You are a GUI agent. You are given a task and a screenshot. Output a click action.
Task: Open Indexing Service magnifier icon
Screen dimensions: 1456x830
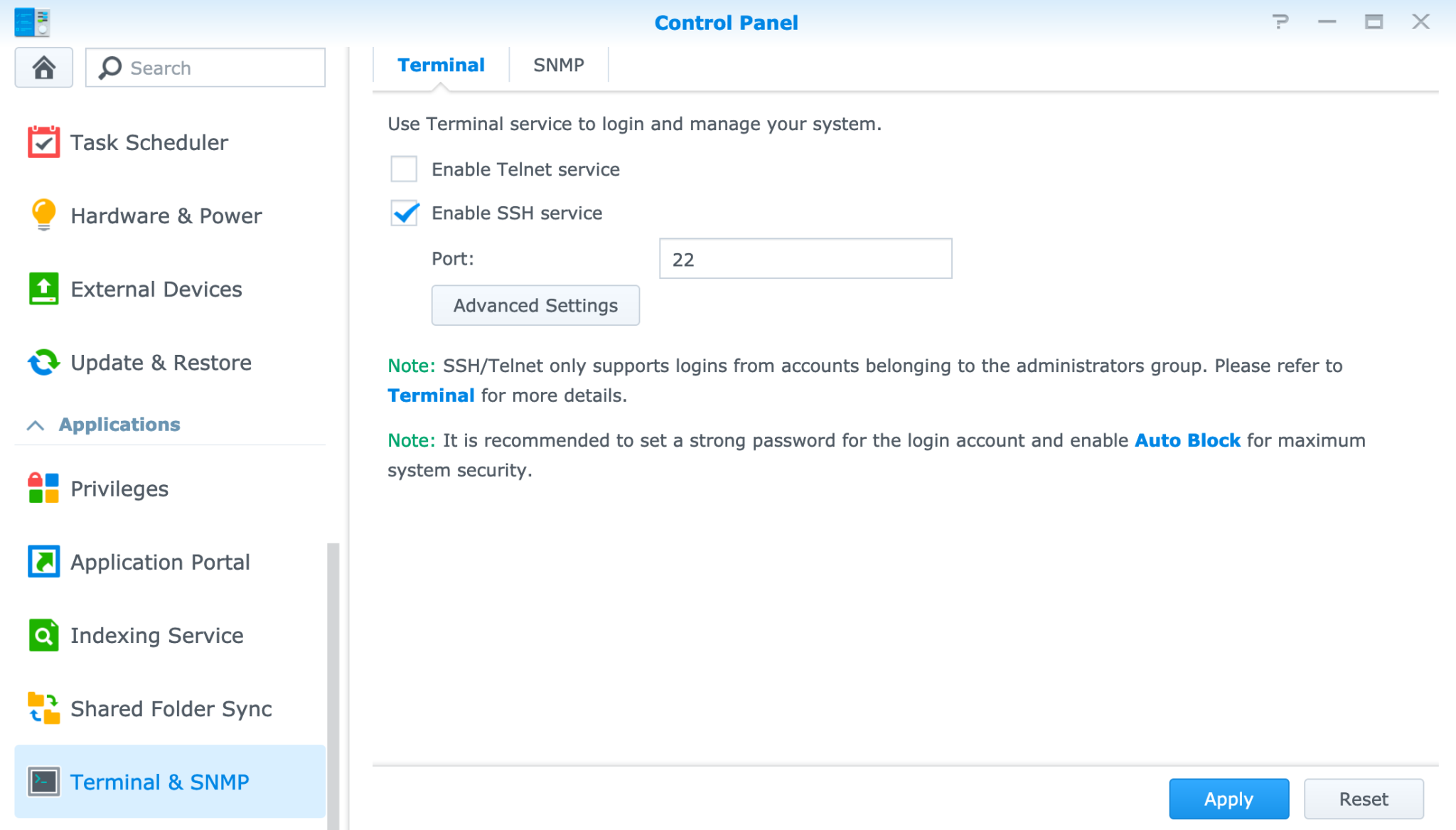click(43, 635)
